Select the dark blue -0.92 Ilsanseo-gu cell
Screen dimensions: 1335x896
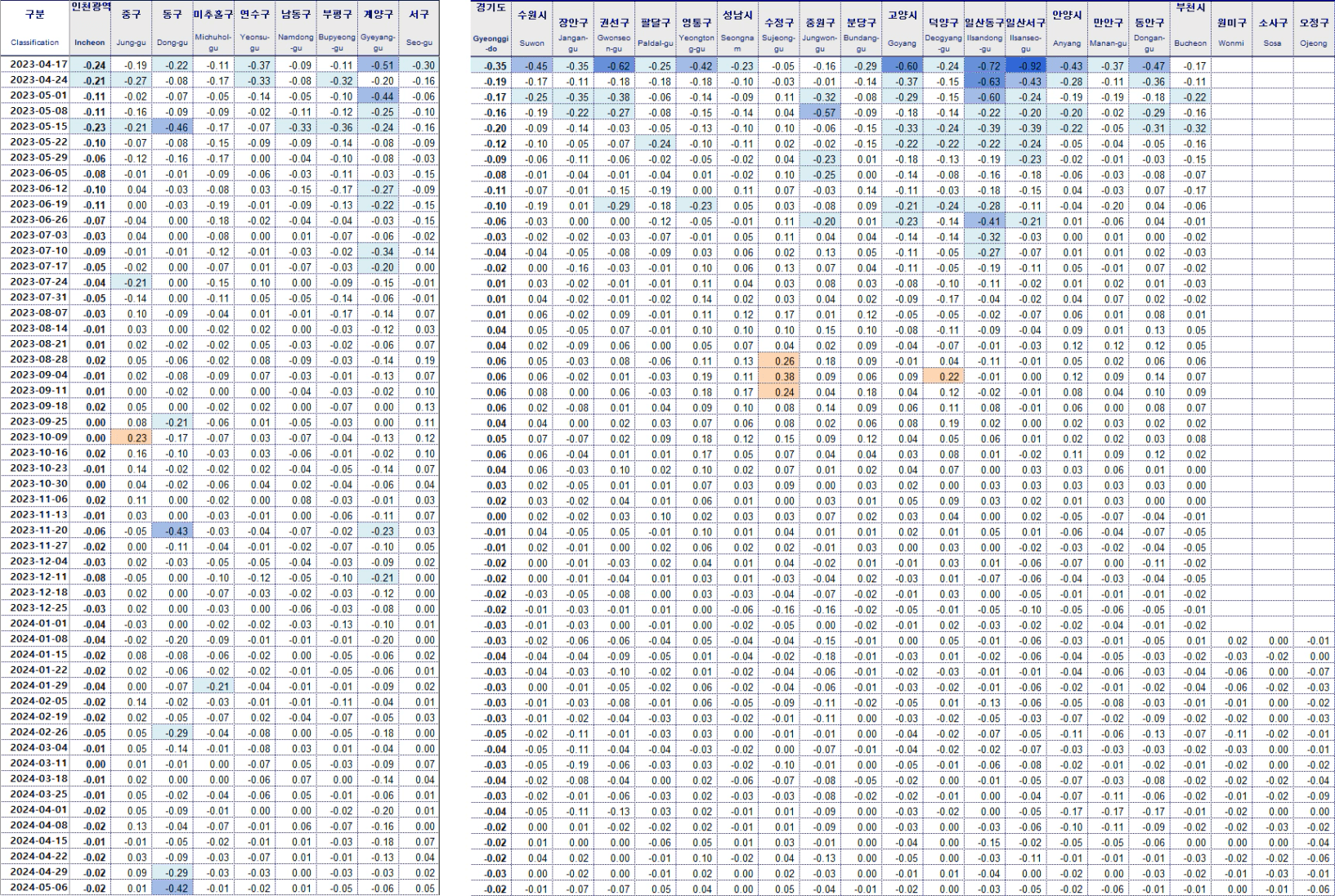tap(1026, 66)
